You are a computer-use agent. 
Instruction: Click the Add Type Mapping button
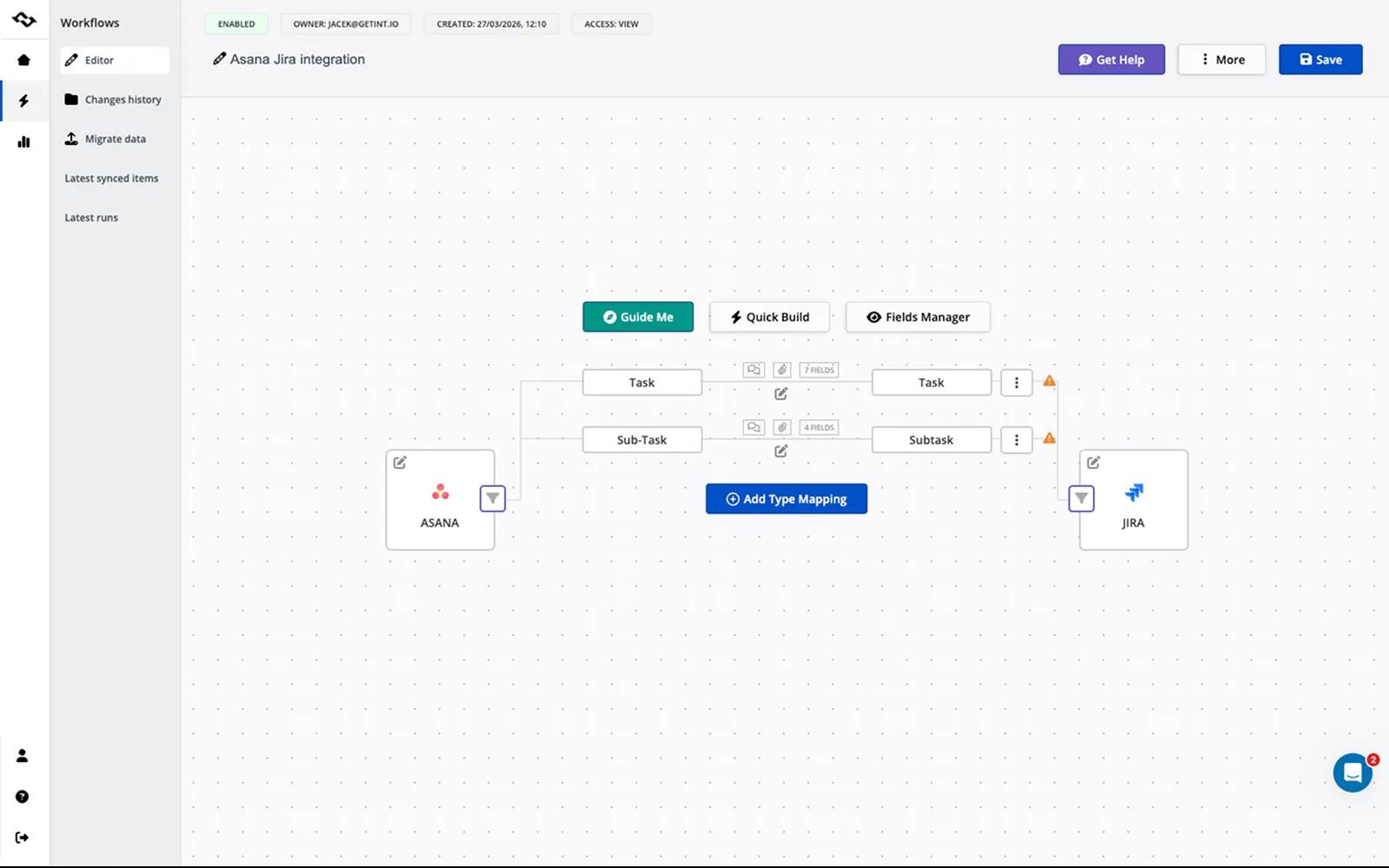pyautogui.click(x=787, y=499)
